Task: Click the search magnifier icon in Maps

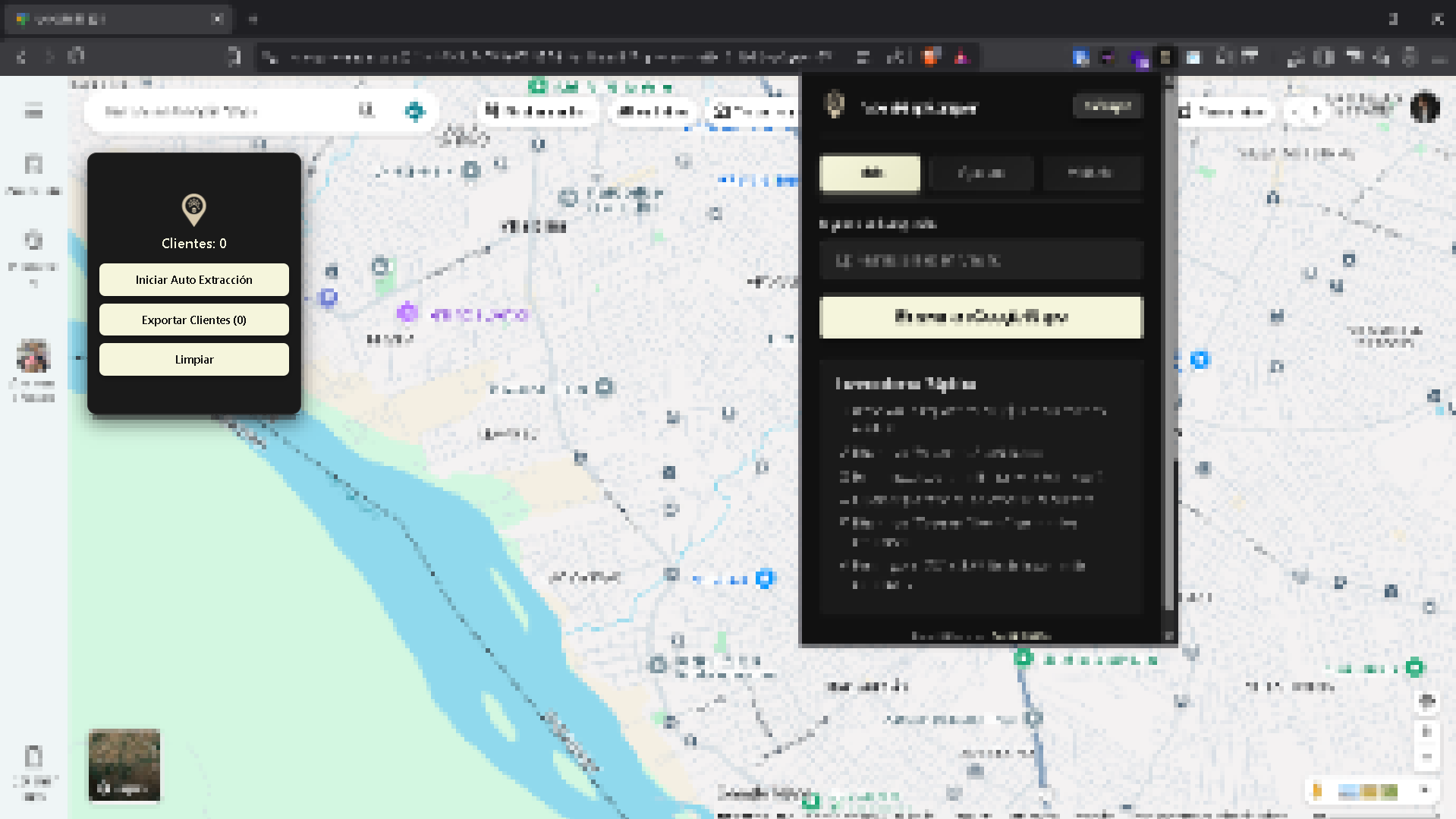Action: [x=366, y=112]
